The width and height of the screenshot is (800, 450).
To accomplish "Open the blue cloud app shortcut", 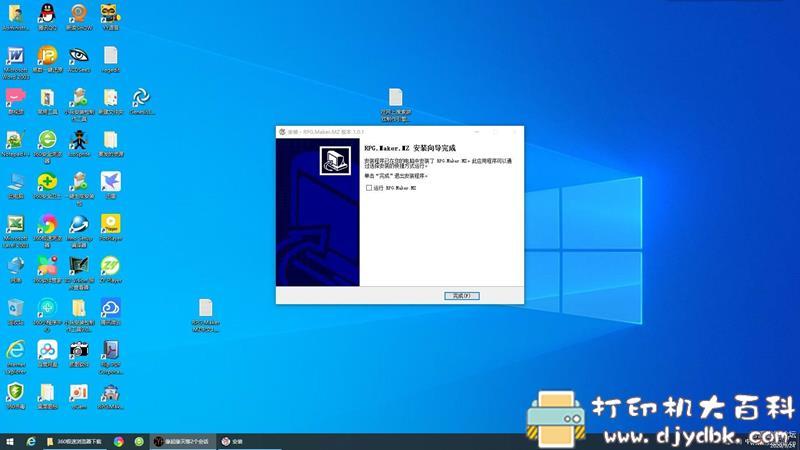I will click(x=111, y=312).
